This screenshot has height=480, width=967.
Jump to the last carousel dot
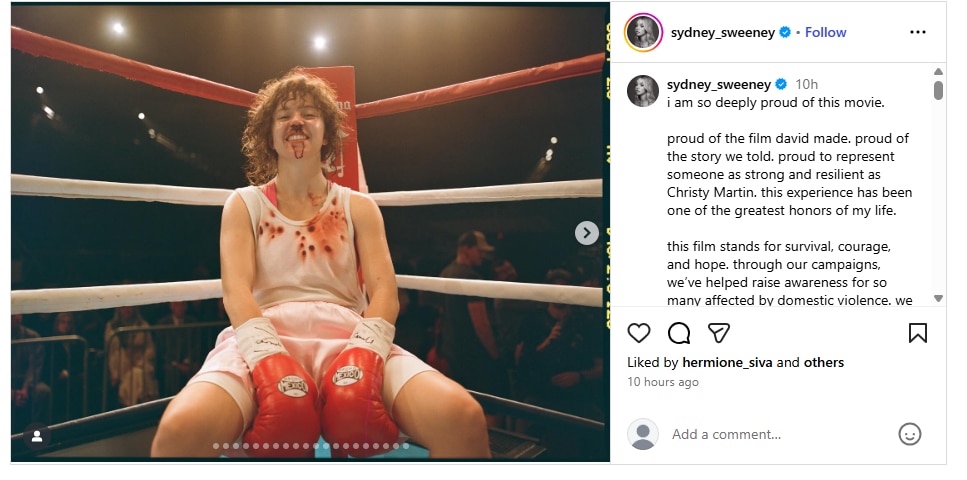tap(405, 446)
